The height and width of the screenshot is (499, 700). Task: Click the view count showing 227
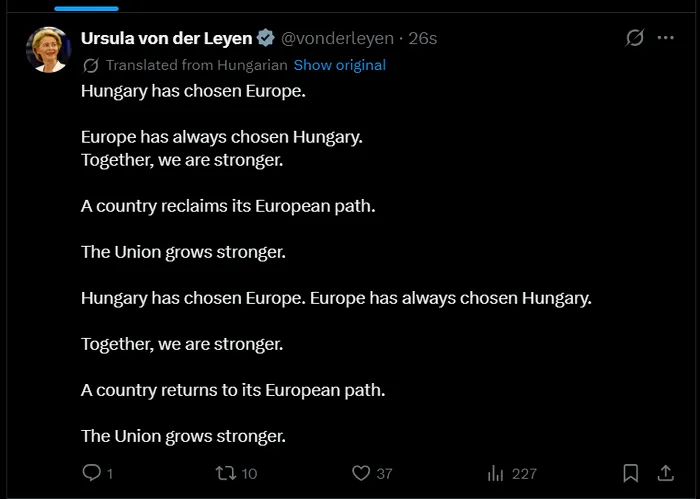524,473
